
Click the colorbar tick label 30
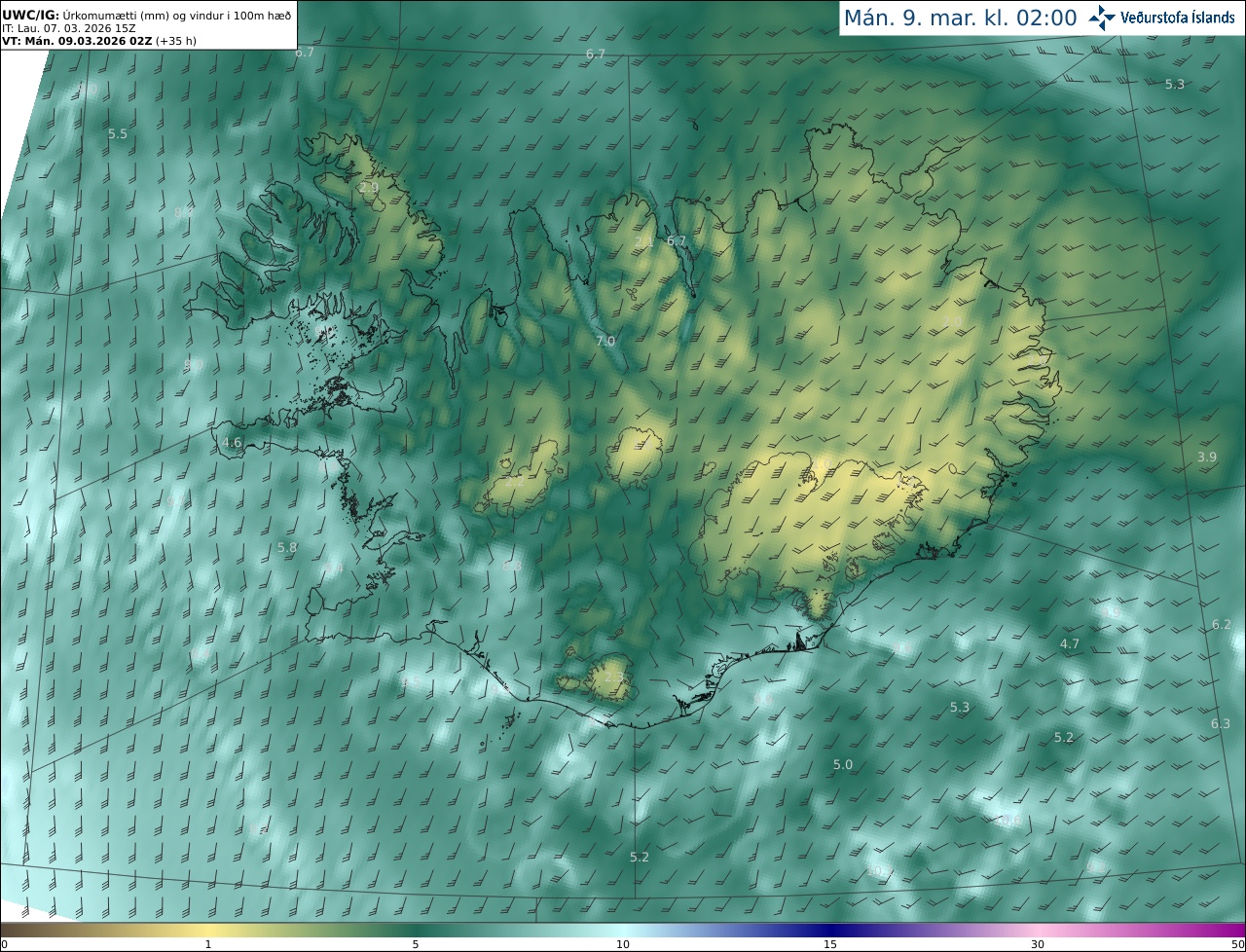1038,944
